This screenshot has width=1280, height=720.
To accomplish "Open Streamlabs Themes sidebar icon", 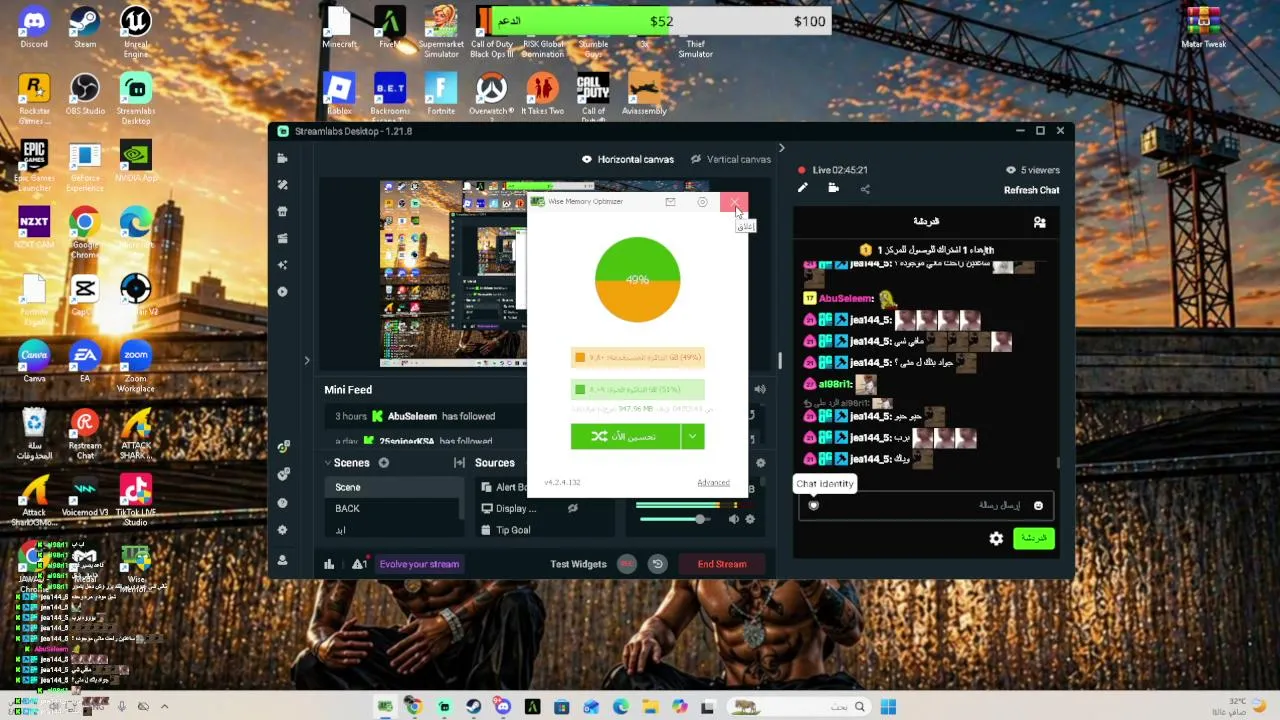I will 283,185.
